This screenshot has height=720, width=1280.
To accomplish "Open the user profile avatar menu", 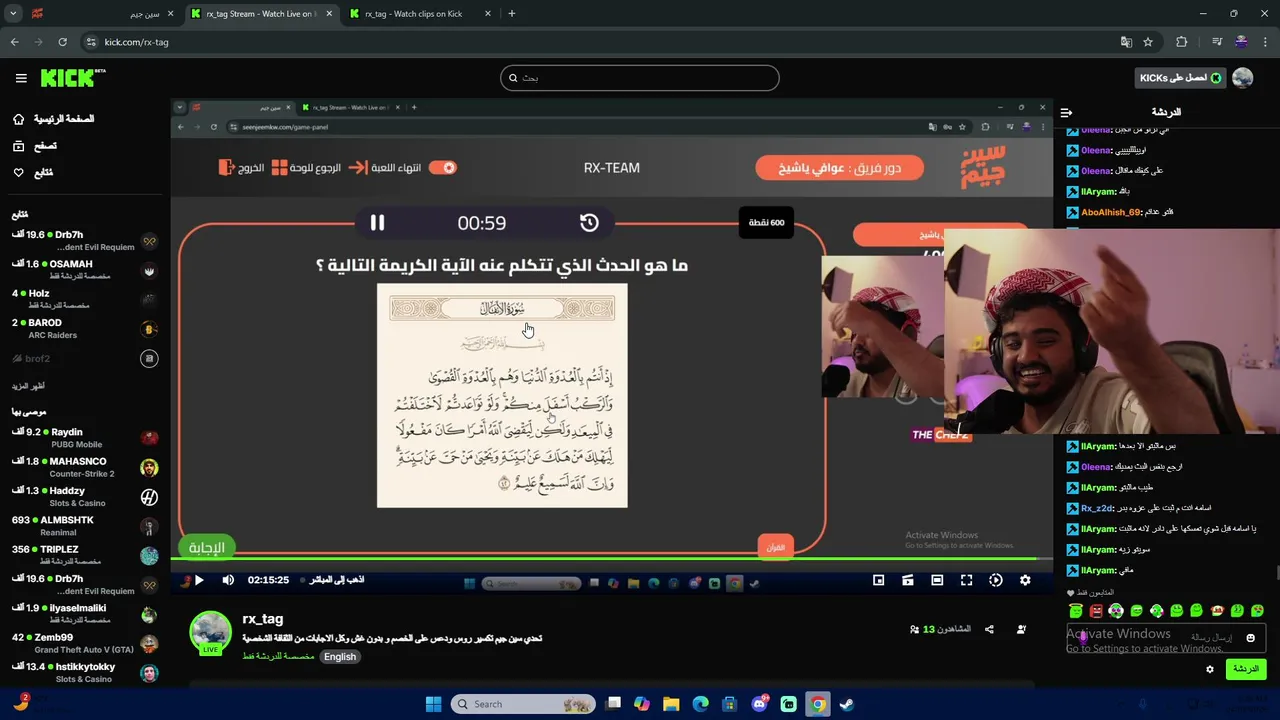I will 1243,78.
